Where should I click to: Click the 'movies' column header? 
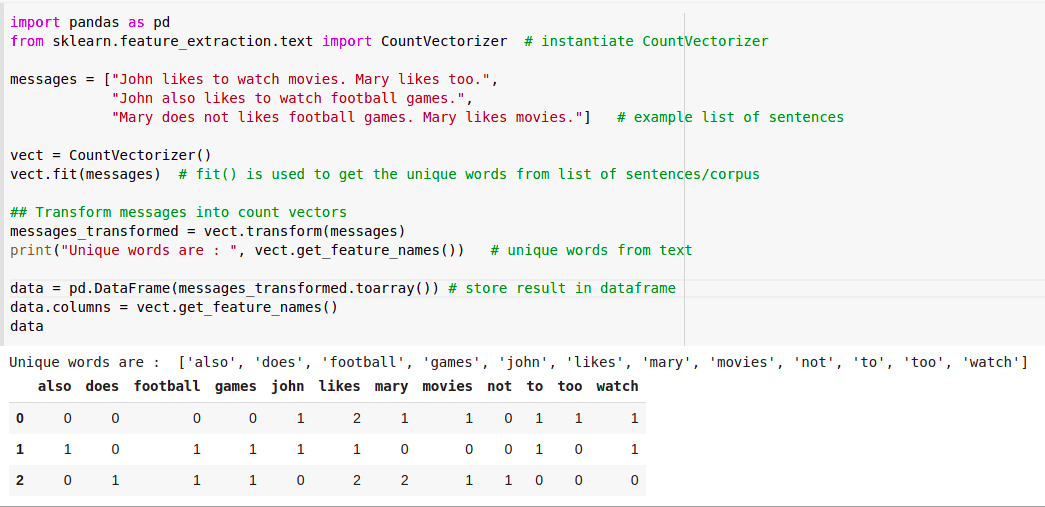(x=447, y=386)
